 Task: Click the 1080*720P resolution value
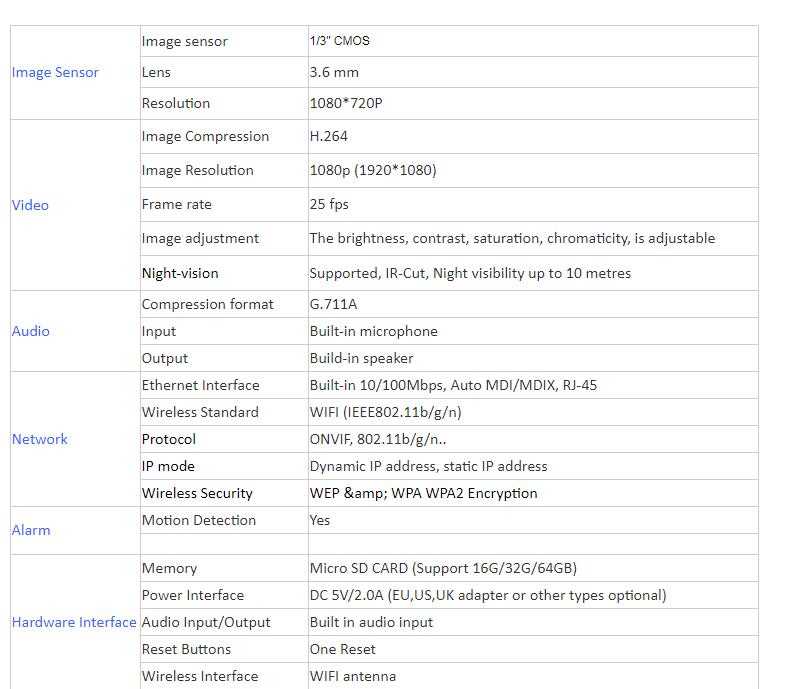point(346,103)
